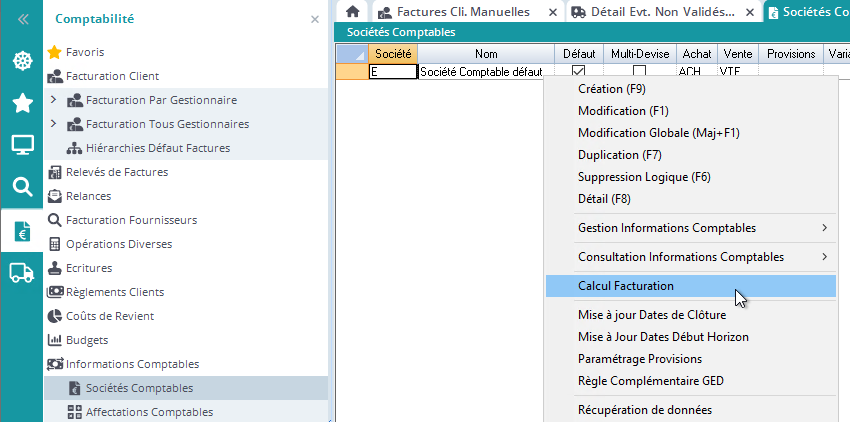The height and width of the screenshot is (422, 850).
Task: Close the Comptabilité panel with X
Action: [x=315, y=19]
